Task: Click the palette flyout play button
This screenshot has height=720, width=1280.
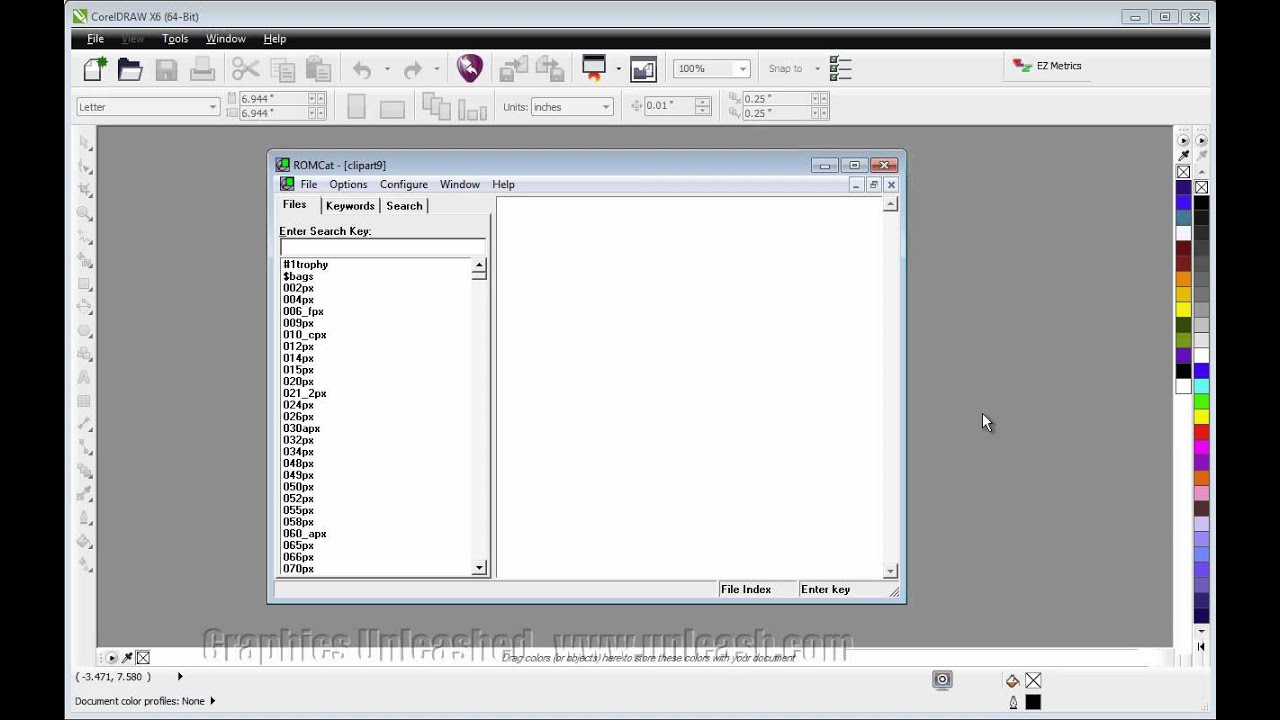Action: 1184,141
